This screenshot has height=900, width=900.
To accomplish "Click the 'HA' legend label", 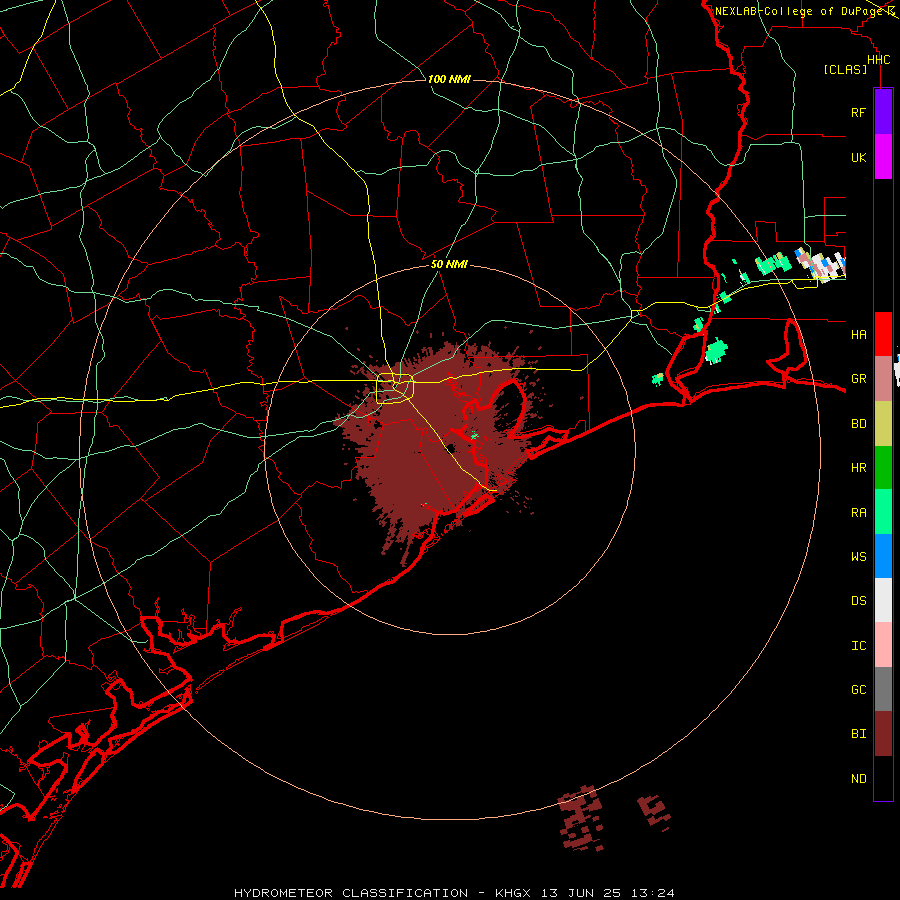I will click(858, 334).
